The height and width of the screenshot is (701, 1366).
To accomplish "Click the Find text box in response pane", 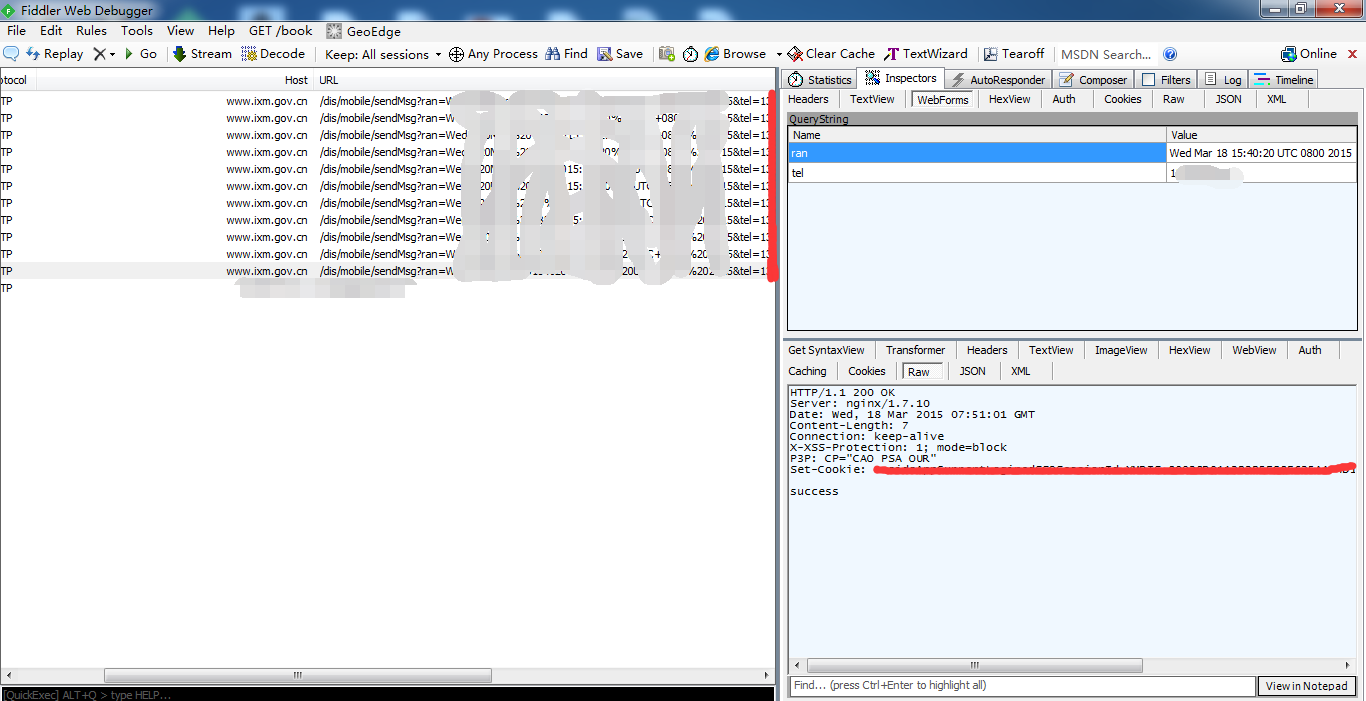I will click(1022, 686).
